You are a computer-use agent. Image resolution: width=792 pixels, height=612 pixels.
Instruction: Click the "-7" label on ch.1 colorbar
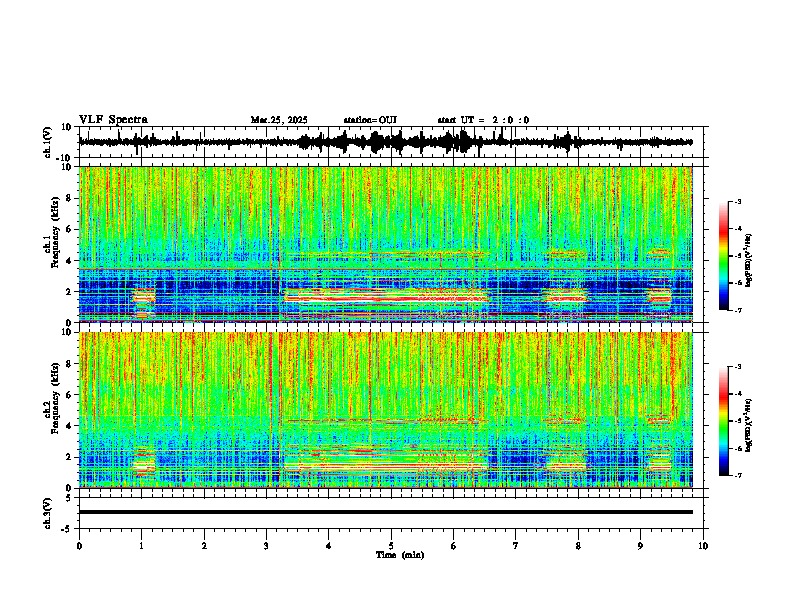pos(738,310)
